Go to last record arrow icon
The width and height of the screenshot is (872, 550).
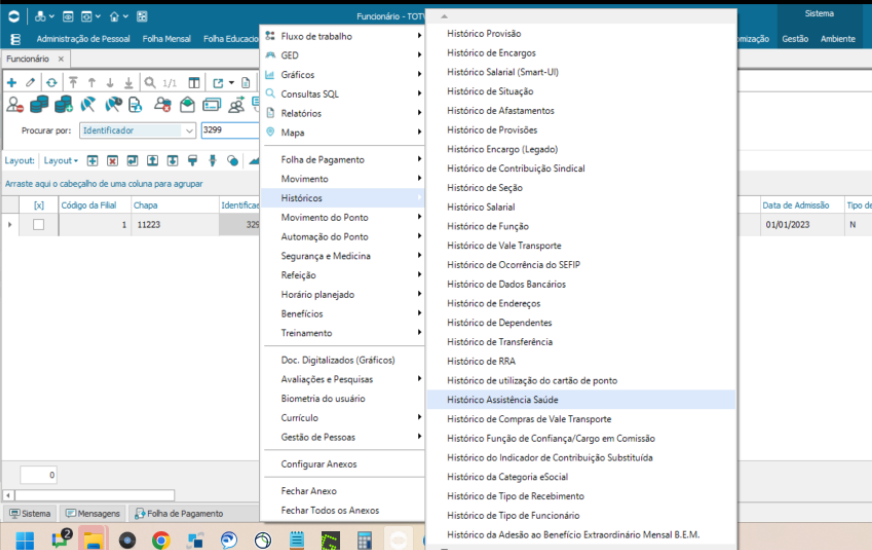[128, 83]
